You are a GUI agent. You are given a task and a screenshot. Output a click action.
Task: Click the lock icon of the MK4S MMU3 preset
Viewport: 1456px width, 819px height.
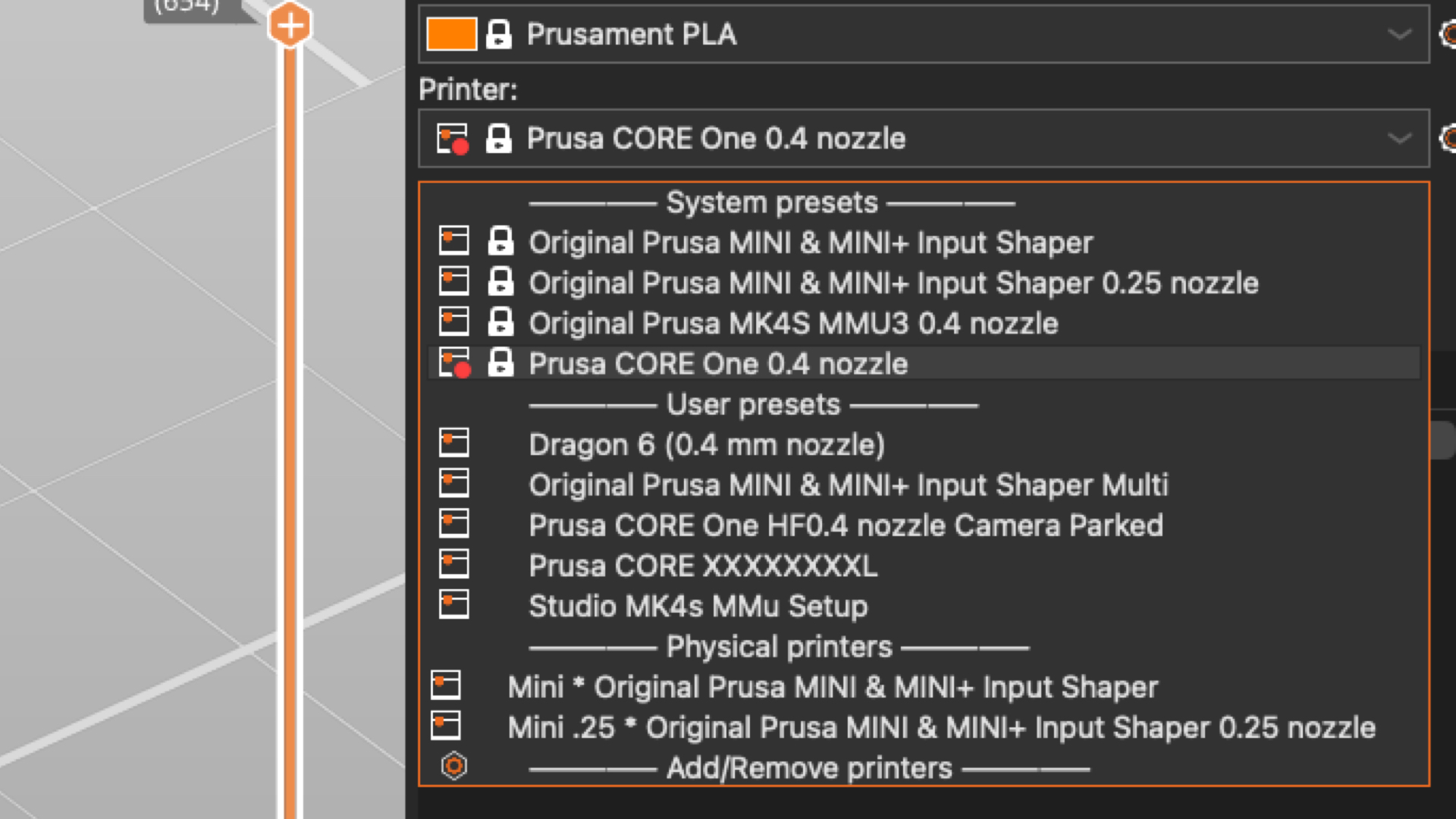tap(500, 322)
